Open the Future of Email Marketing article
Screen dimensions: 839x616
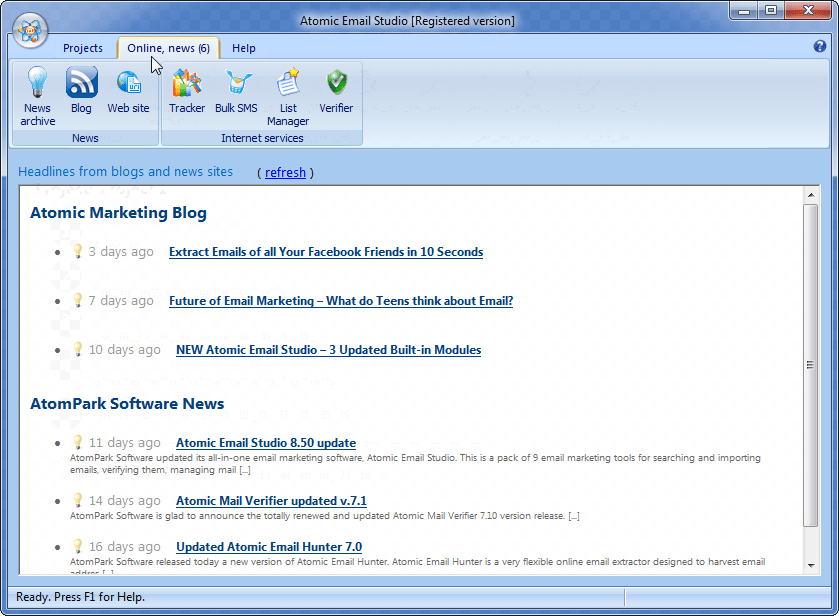341,301
